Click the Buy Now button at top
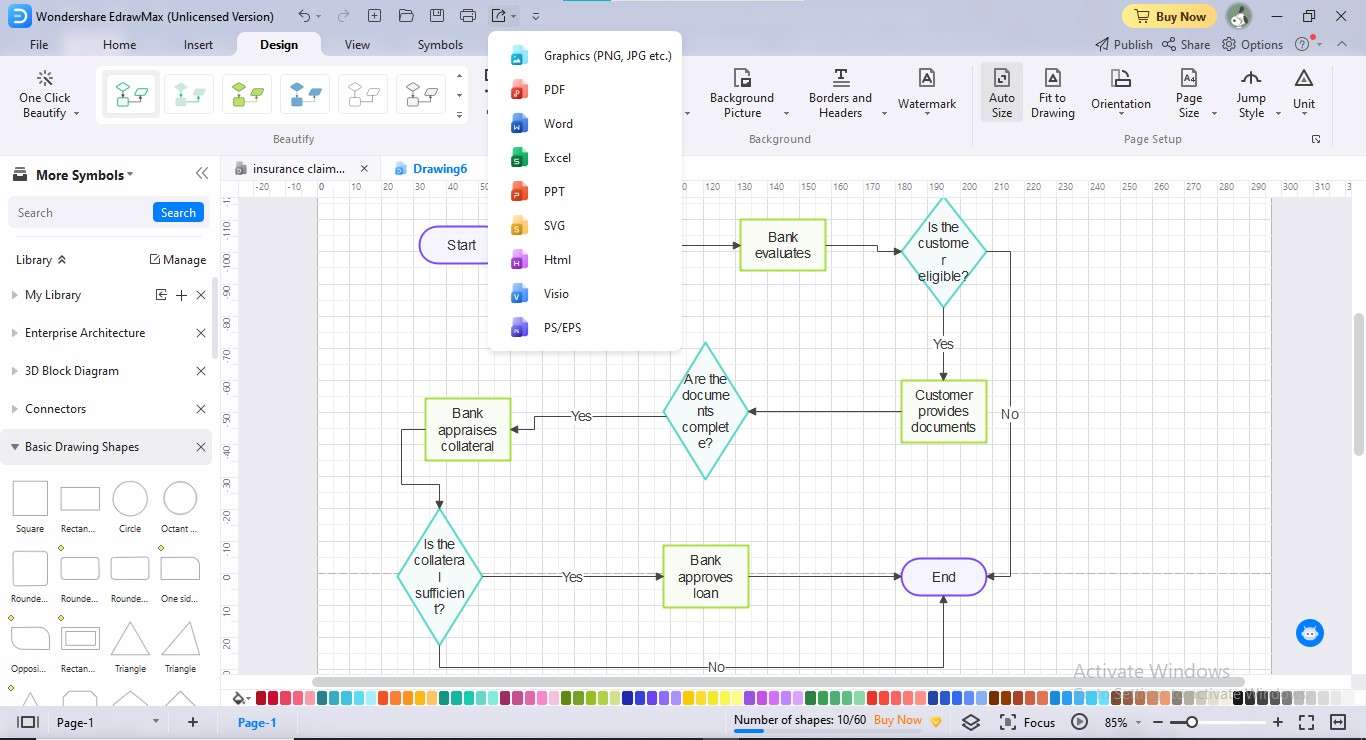Image resolution: width=1366 pixels, height=740 pixels. pyautogui.click(x=1169, y=16)
